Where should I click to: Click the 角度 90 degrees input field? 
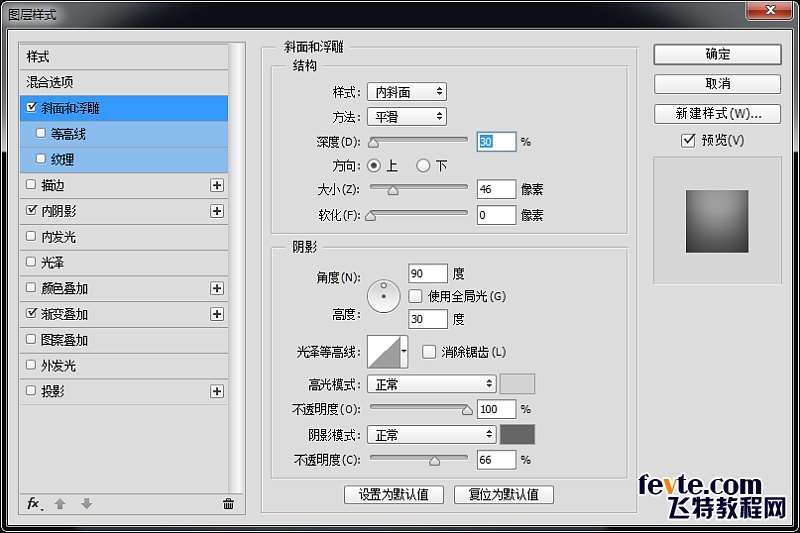click(x=428, y=273)
